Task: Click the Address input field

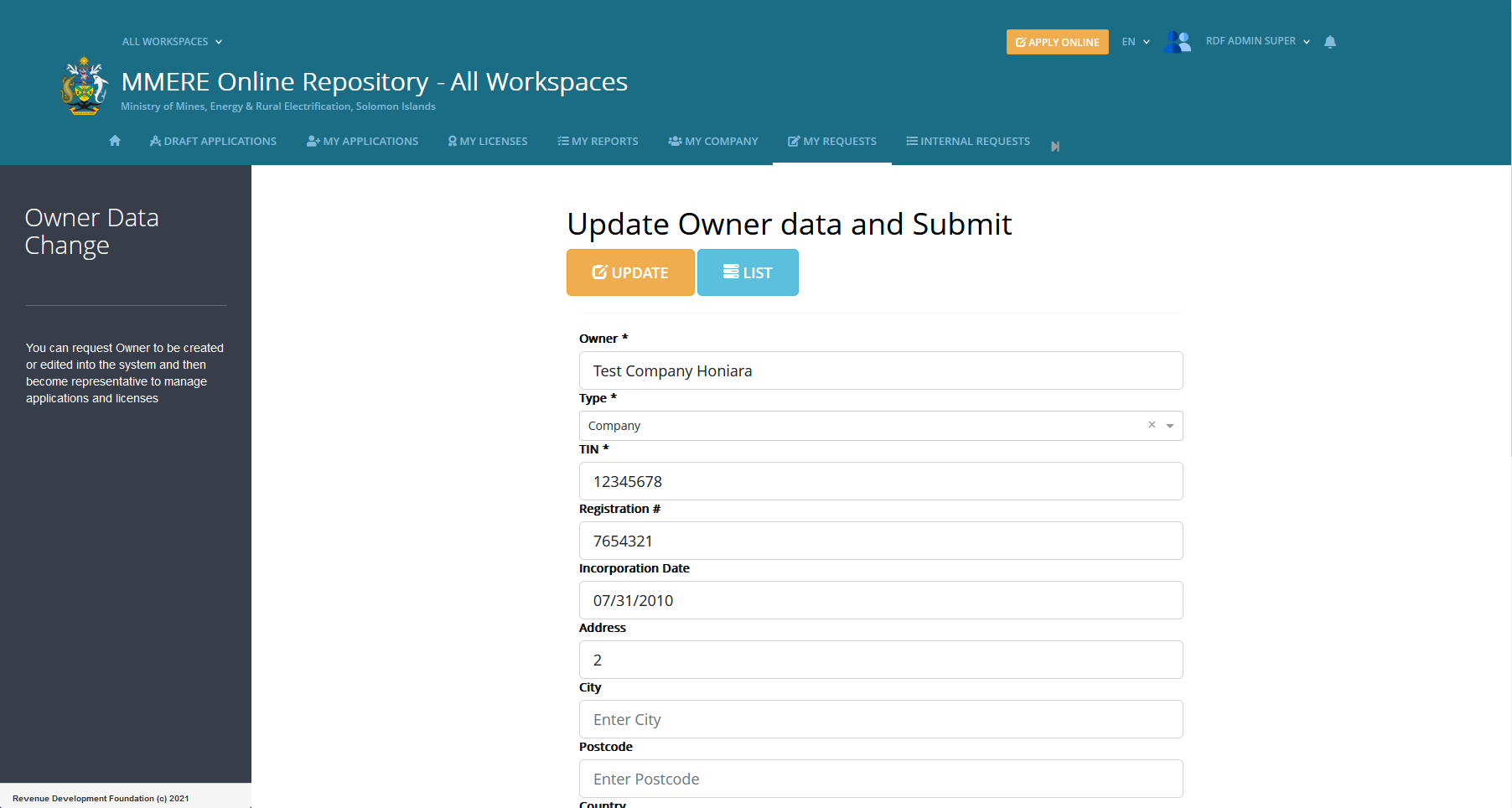Action: (x=881, y=660)
